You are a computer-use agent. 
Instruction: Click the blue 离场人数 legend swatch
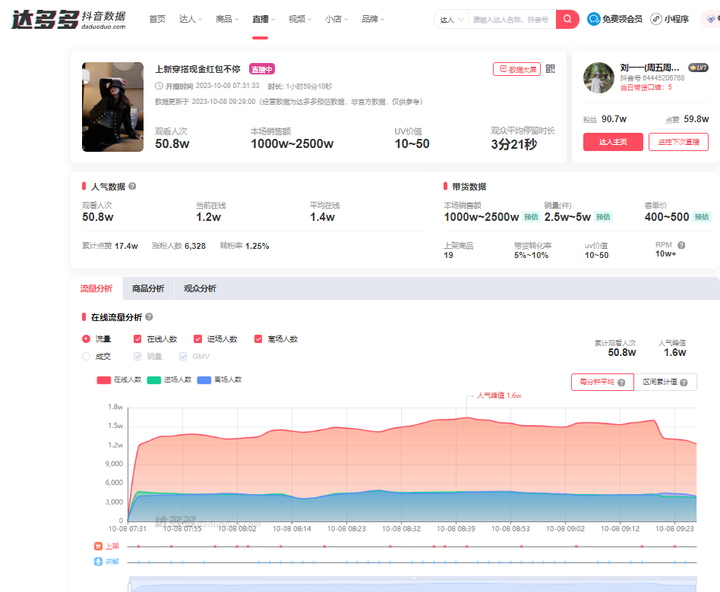pos(204,380)
